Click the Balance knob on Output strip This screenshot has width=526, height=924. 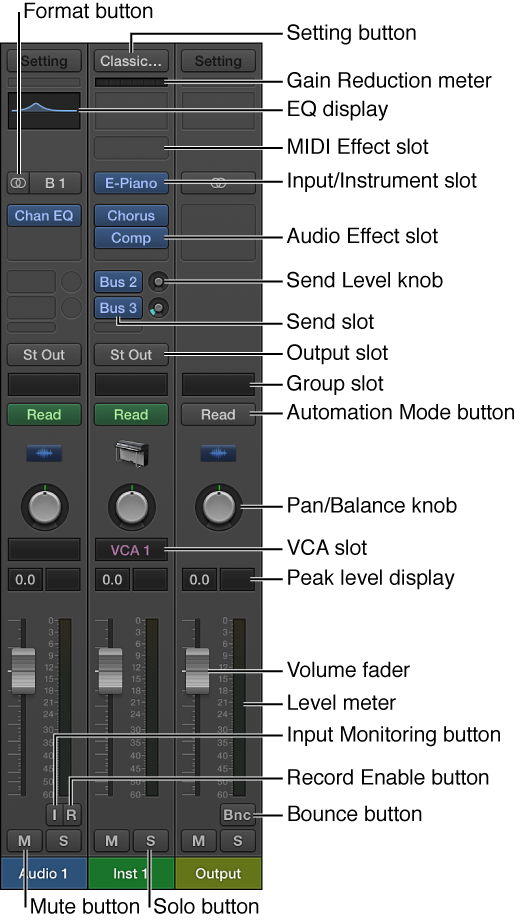tap(219, 507)
